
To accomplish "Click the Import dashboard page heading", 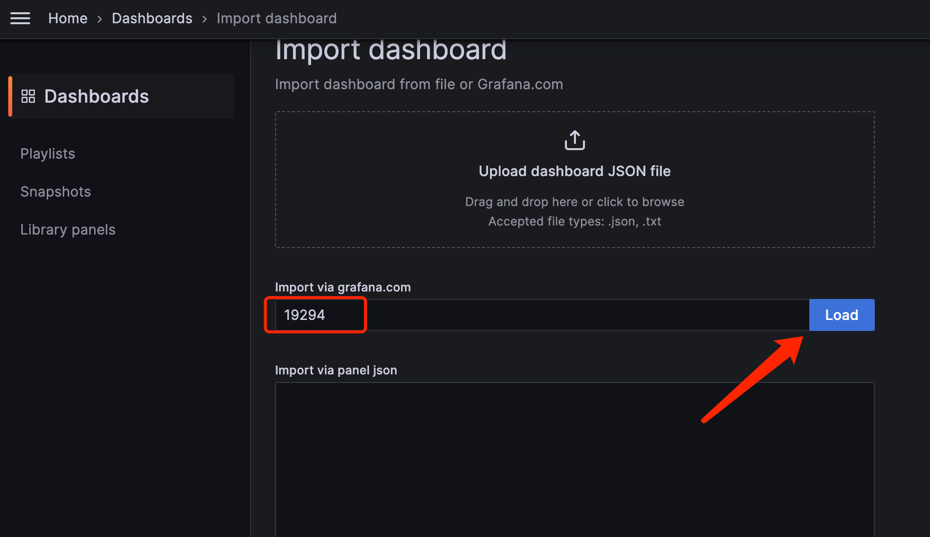I will coord(390,50).
